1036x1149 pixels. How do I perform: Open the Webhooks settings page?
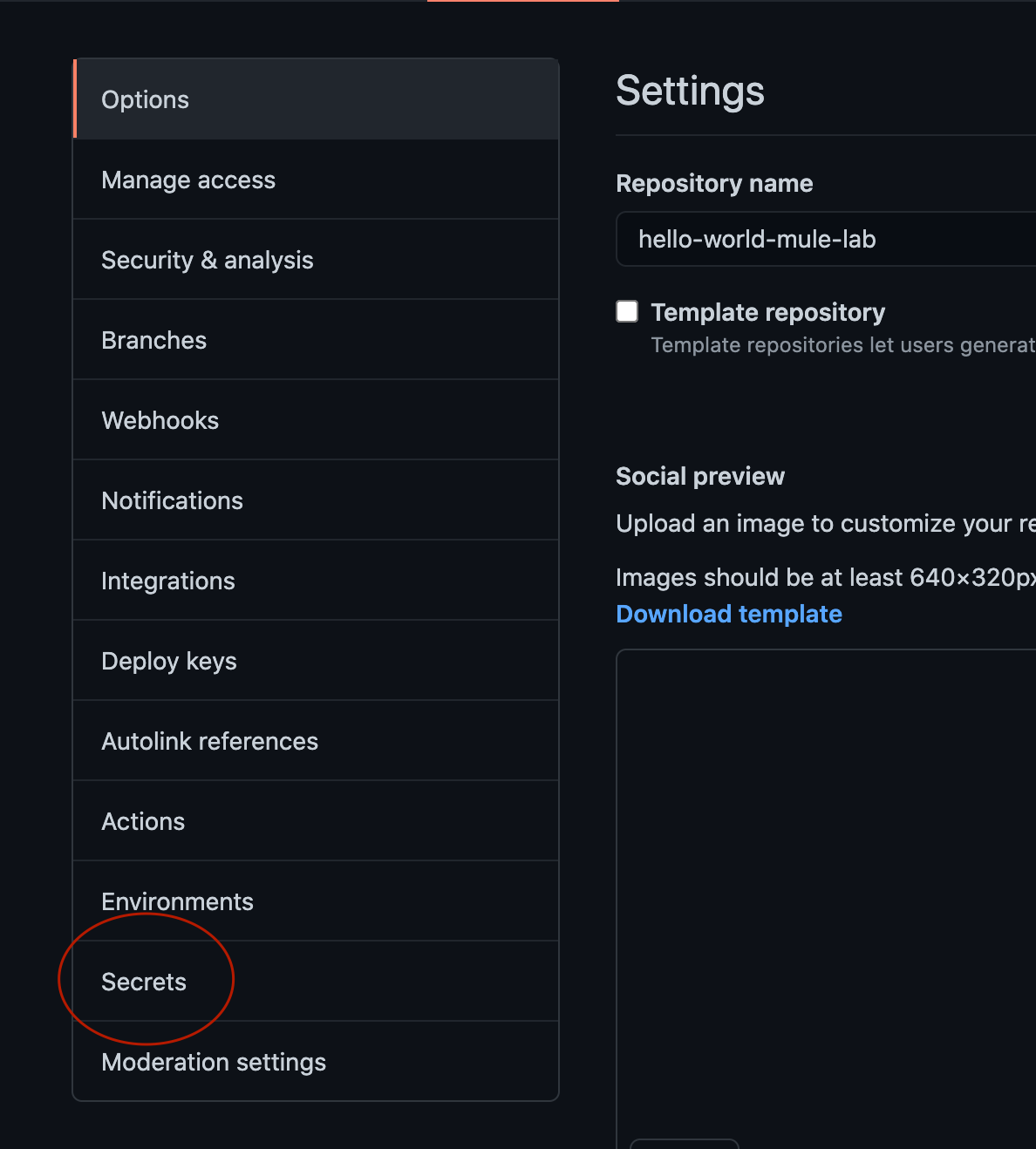tap(160, 420)
